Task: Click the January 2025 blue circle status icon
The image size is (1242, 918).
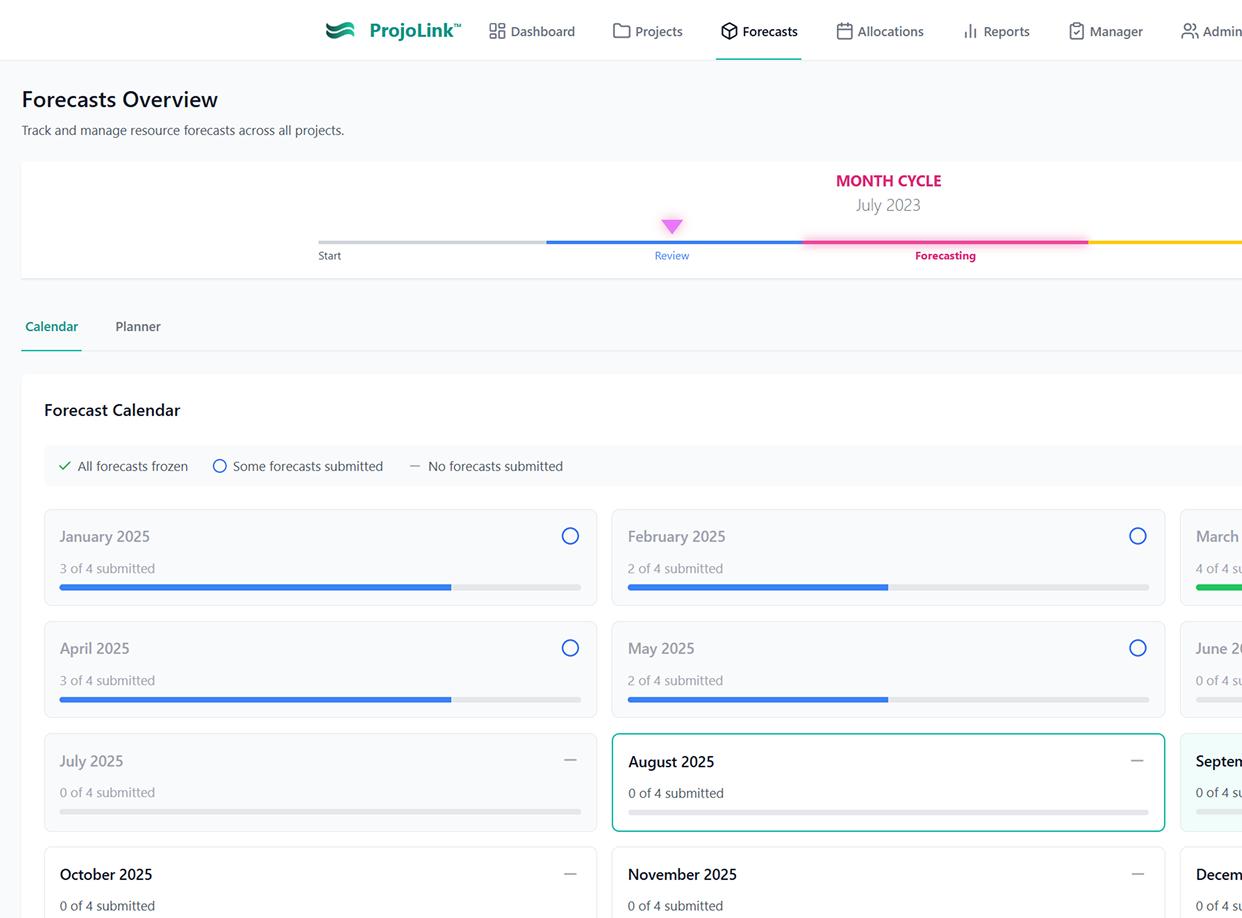Action: coord(570,536)
